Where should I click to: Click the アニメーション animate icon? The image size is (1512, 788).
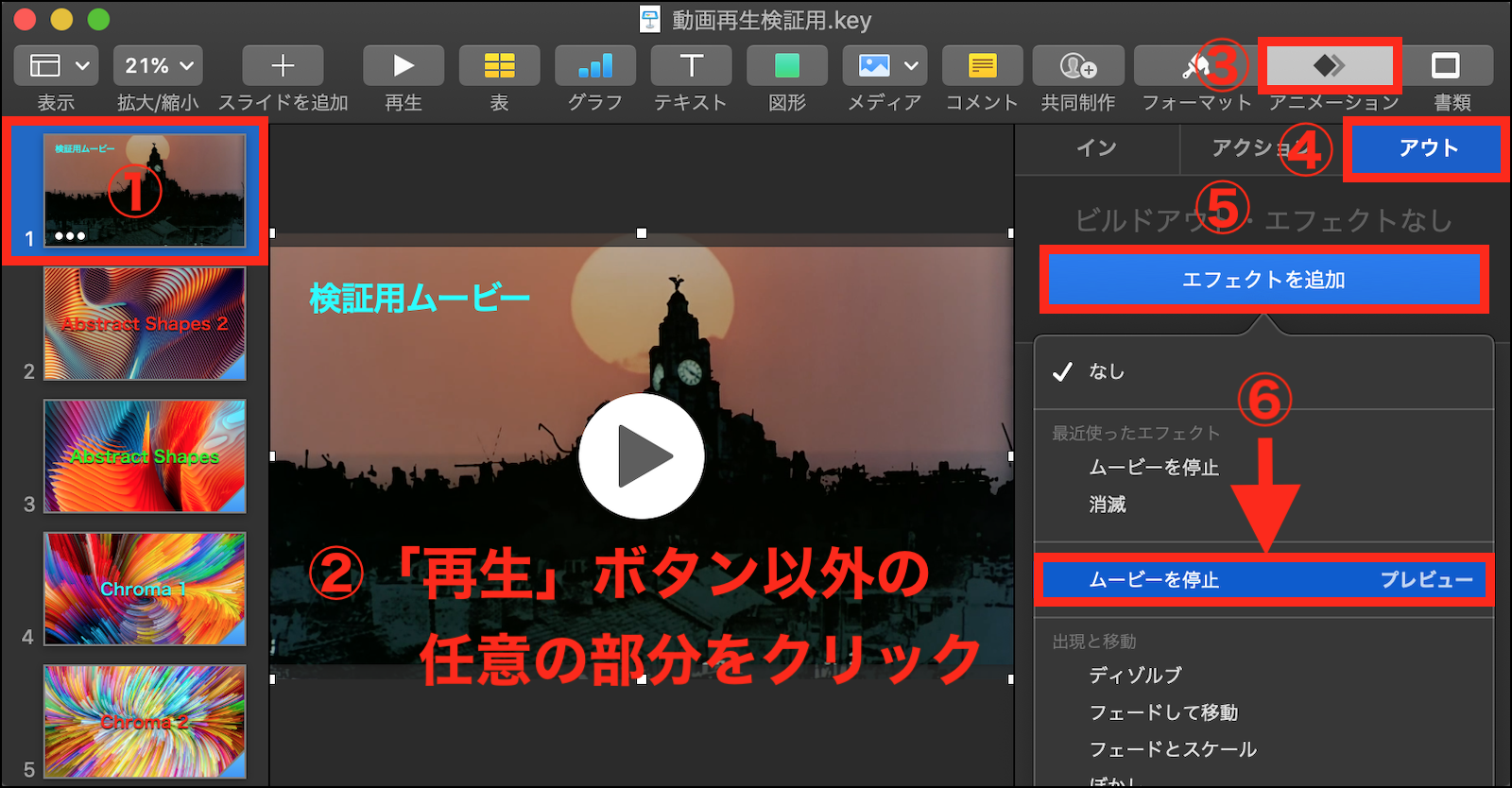1330,65
